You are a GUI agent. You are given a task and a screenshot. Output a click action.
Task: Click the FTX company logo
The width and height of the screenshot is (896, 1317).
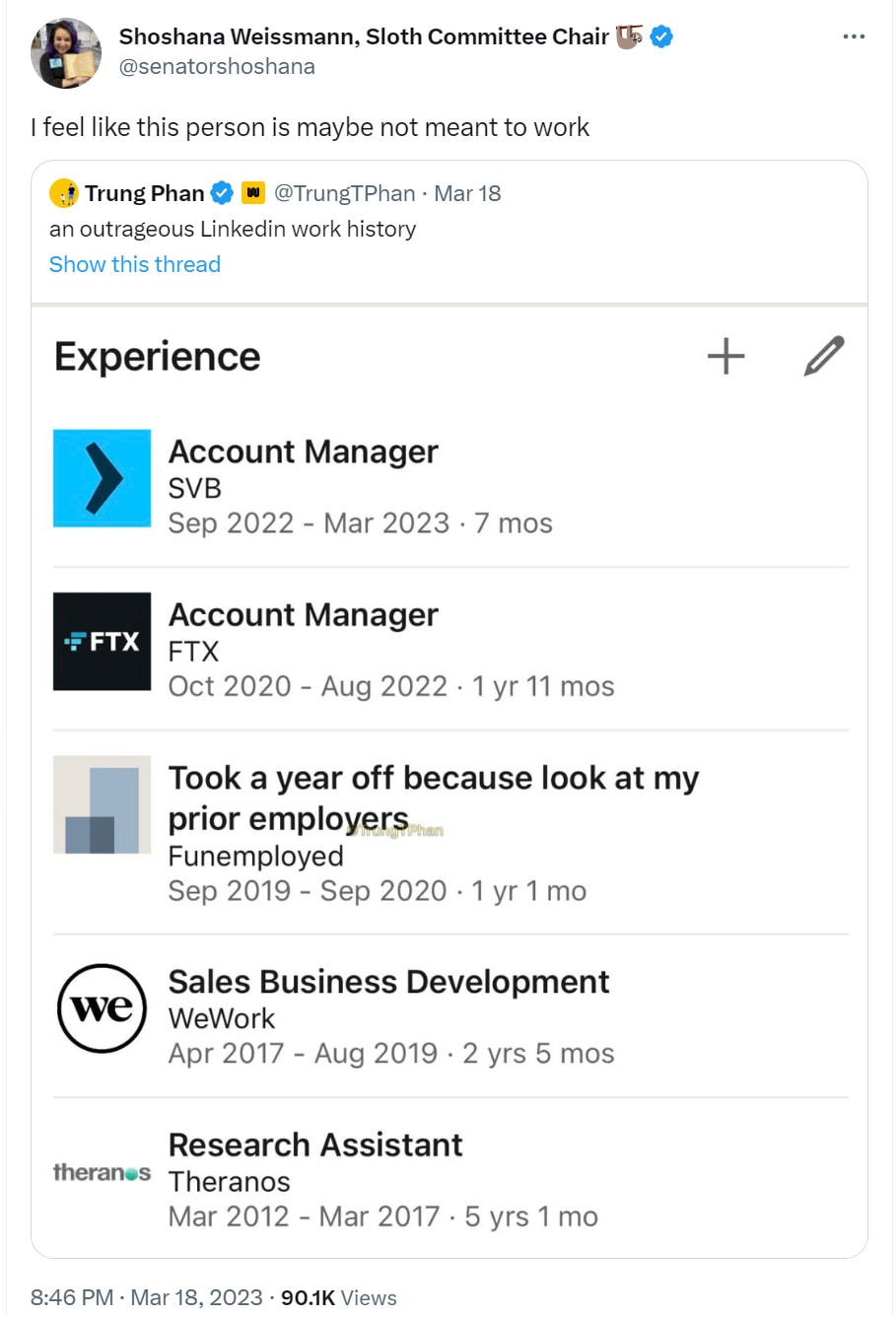102,641
